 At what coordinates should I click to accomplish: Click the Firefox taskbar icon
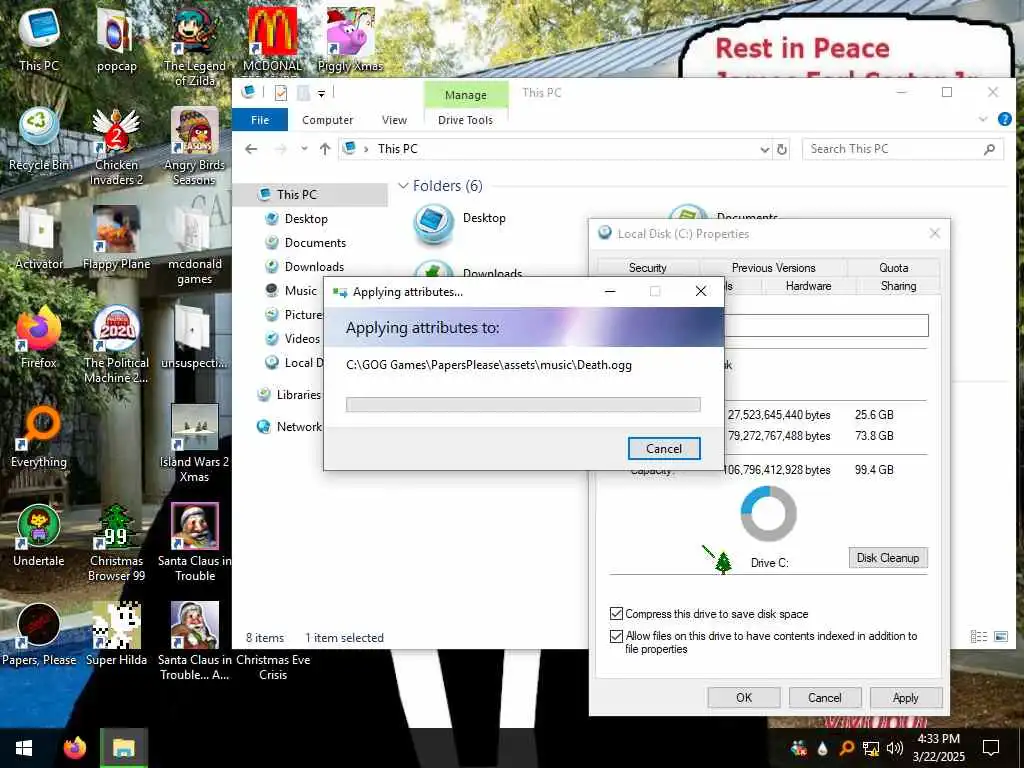coord(74,748)
